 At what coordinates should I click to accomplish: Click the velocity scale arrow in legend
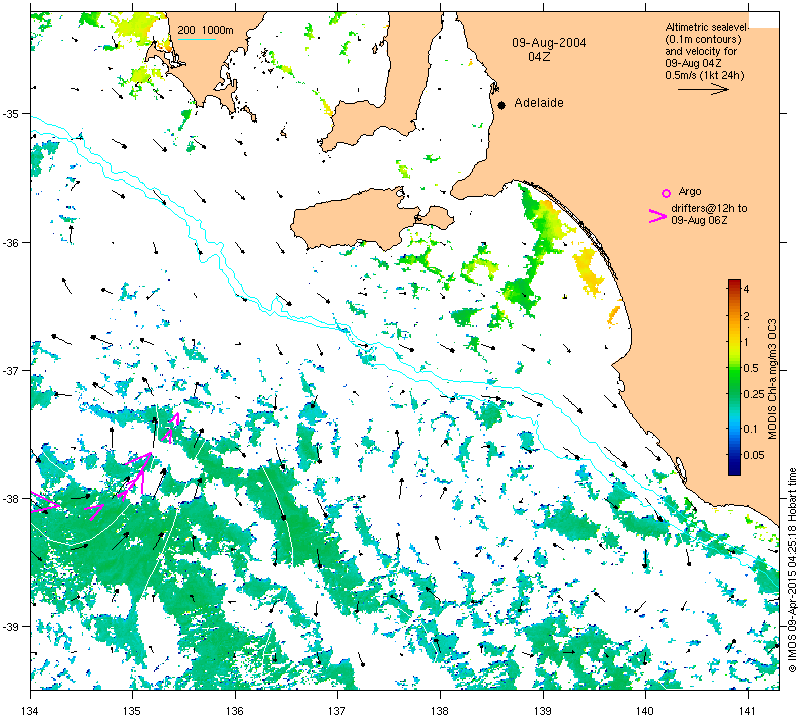(x=703, y=89)
